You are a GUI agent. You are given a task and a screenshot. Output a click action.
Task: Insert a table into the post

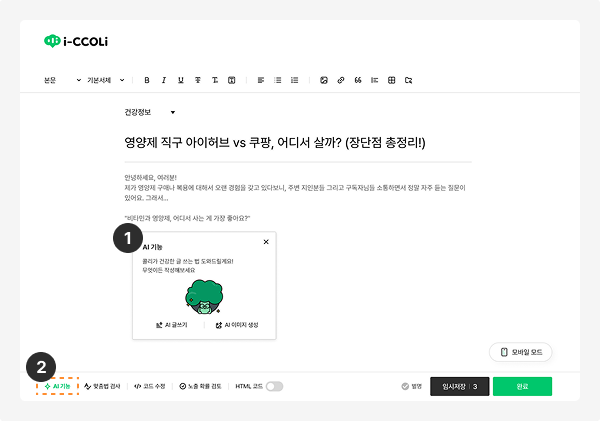[x=391, y=80]
